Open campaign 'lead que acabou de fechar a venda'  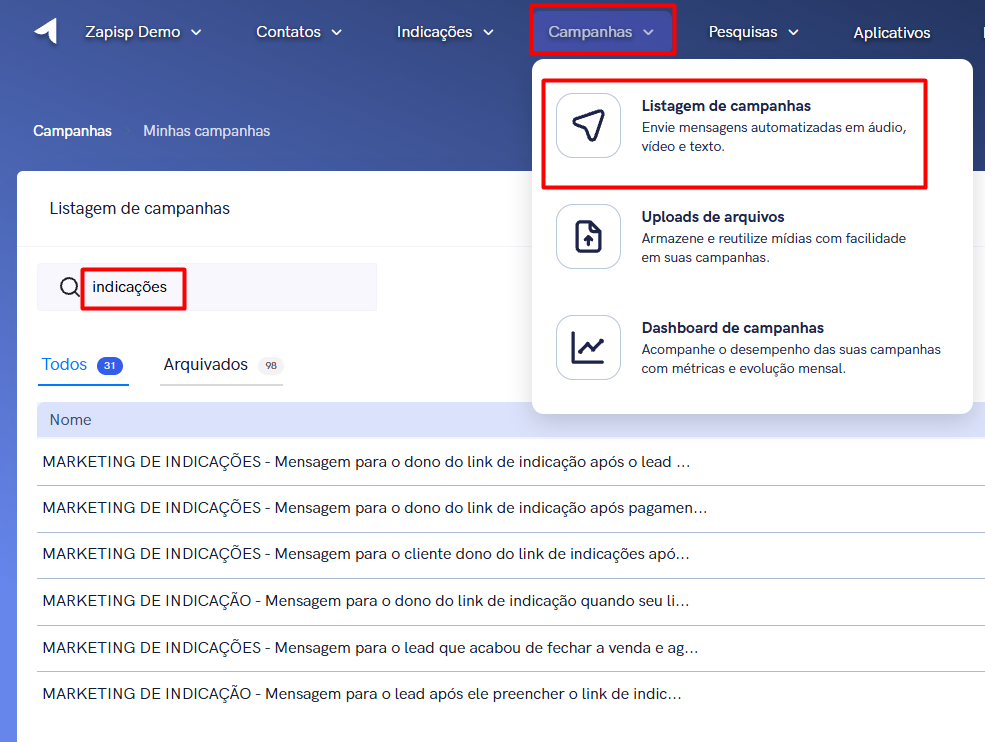click(370, 648)
